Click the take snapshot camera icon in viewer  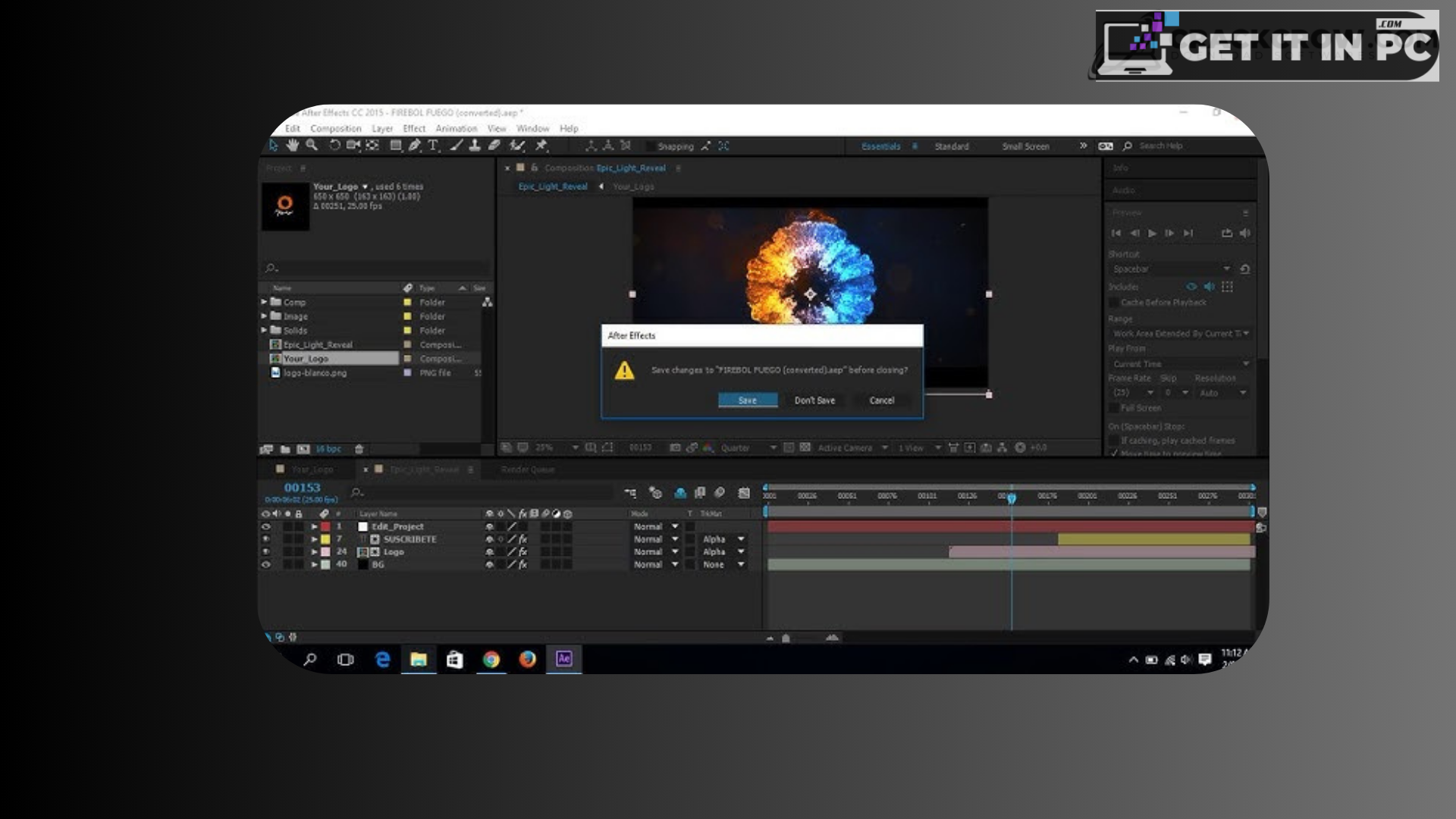click(675, 447)
